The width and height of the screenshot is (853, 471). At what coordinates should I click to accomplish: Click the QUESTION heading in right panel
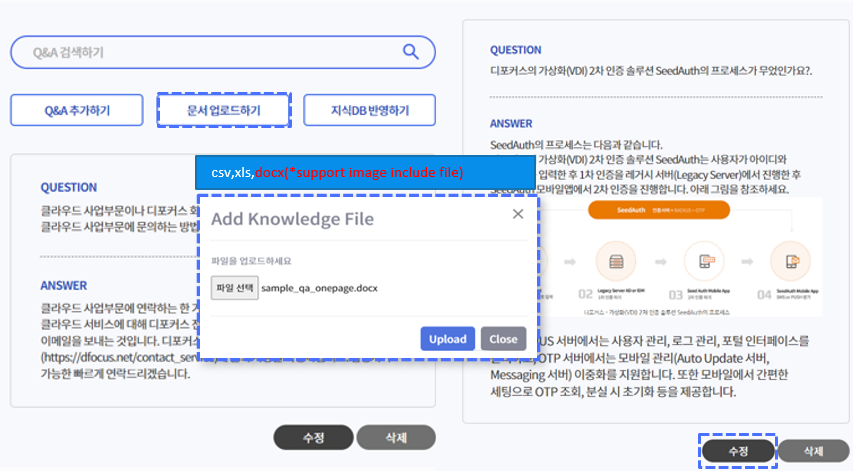tap(516, 50)
